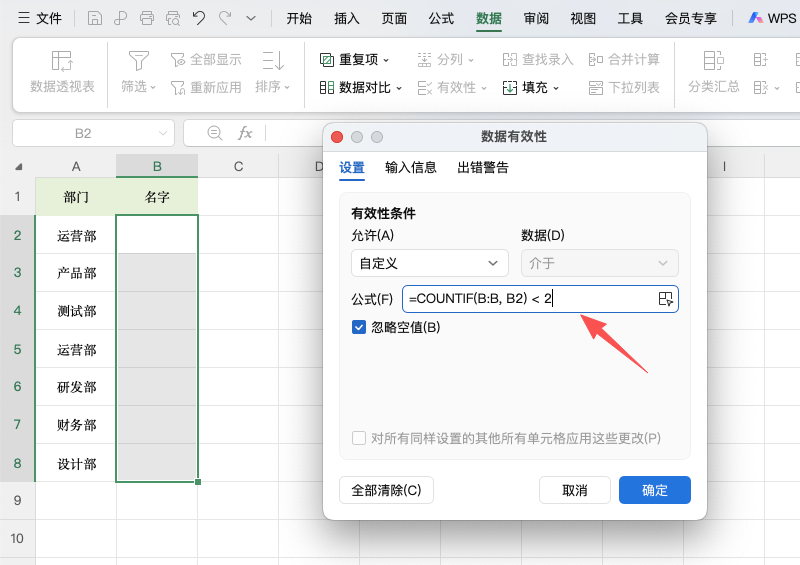Screen dimensions: 800x565
Task: Click the save icon in quick toolbar
Action: 95,18
